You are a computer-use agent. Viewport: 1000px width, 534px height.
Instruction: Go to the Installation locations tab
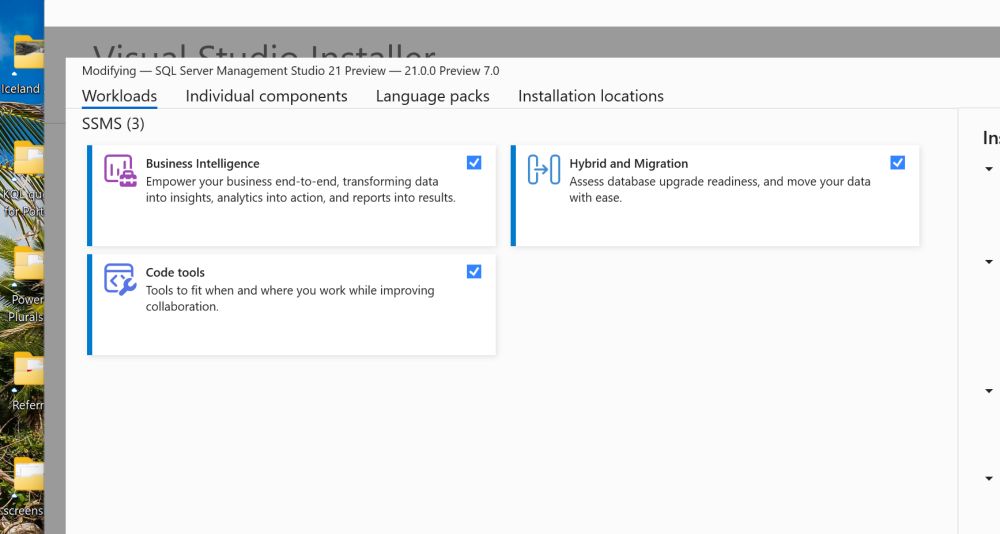tap(590, 96)
